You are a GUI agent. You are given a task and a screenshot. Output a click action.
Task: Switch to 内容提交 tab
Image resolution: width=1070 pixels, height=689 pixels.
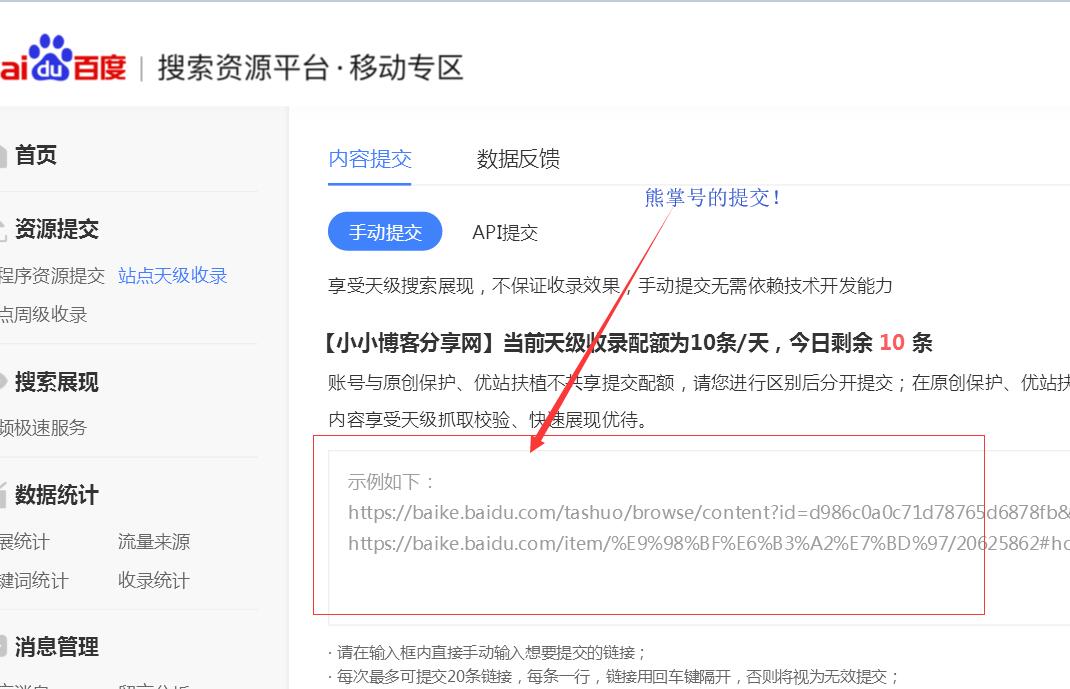[370, 159]
